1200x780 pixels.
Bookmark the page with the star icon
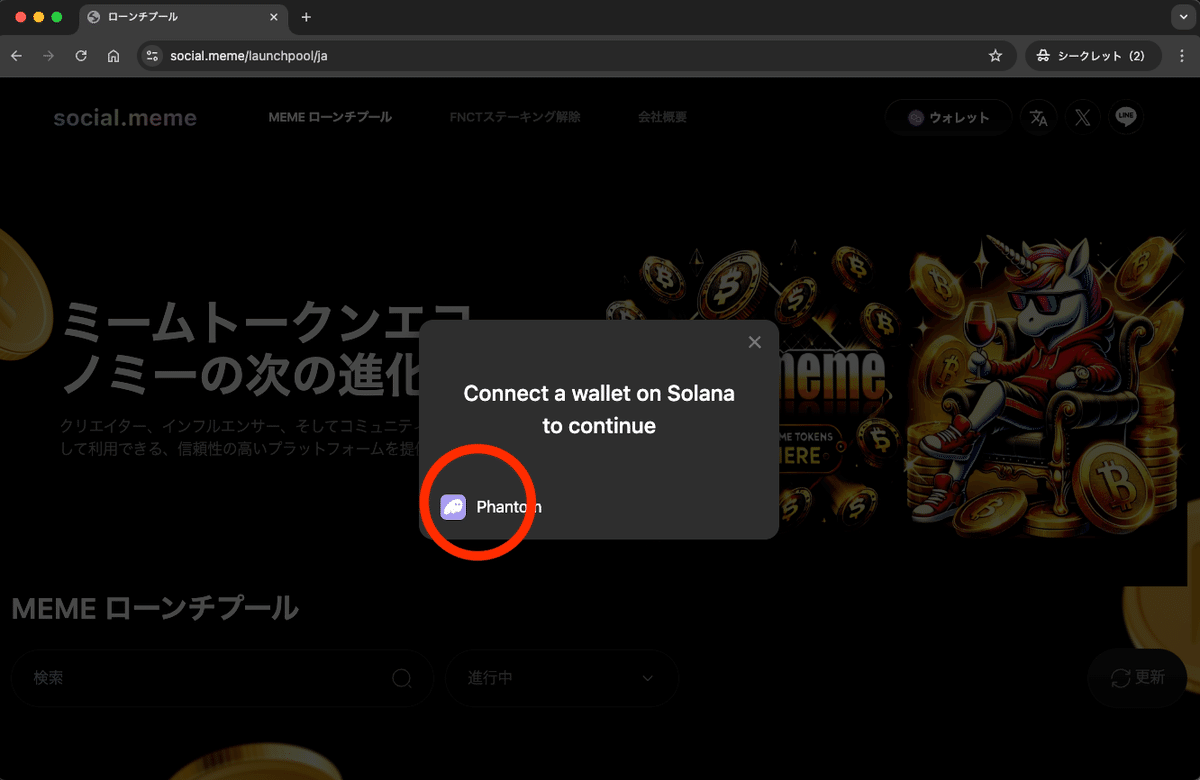click(995, 56)
